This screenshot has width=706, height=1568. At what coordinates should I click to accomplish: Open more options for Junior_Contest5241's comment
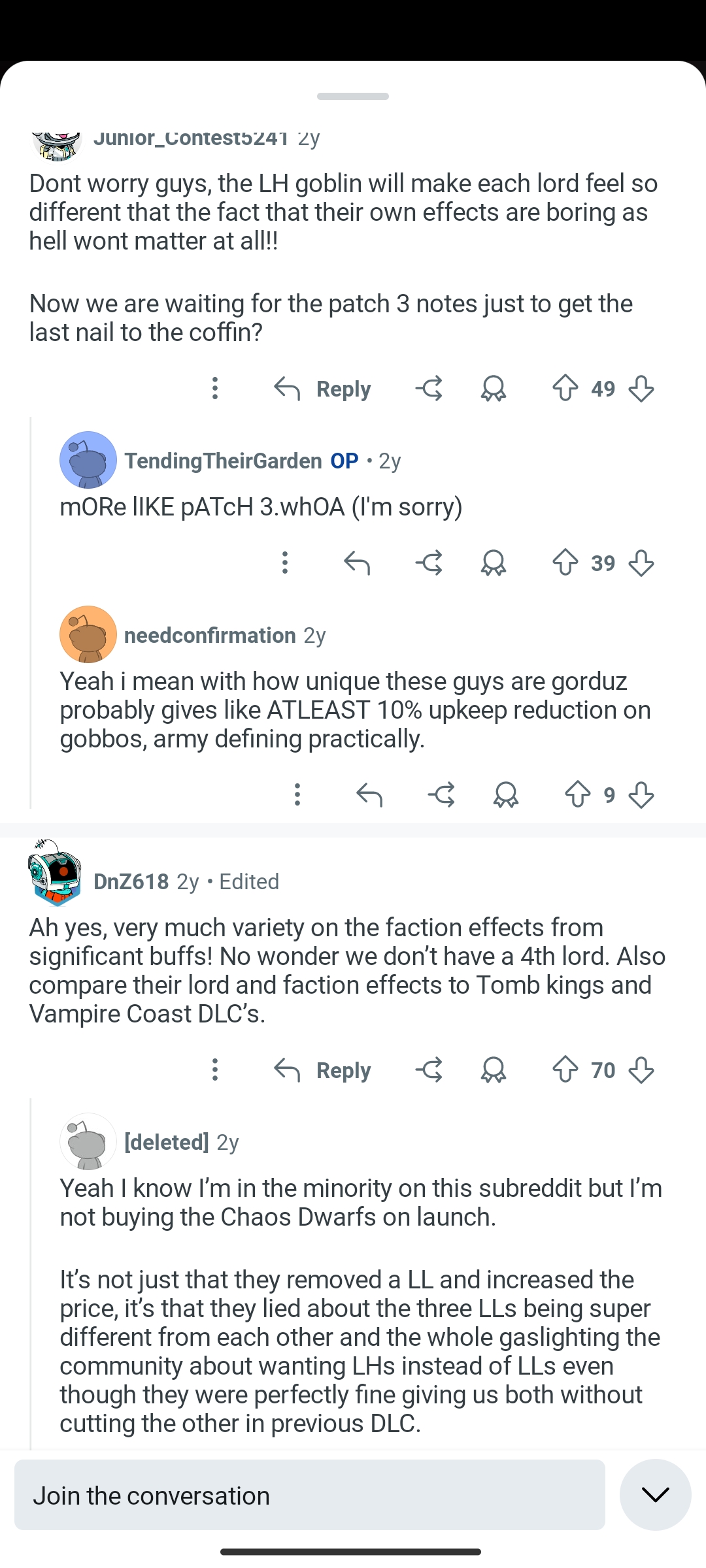pyautogui.click(x=215, y=388)
